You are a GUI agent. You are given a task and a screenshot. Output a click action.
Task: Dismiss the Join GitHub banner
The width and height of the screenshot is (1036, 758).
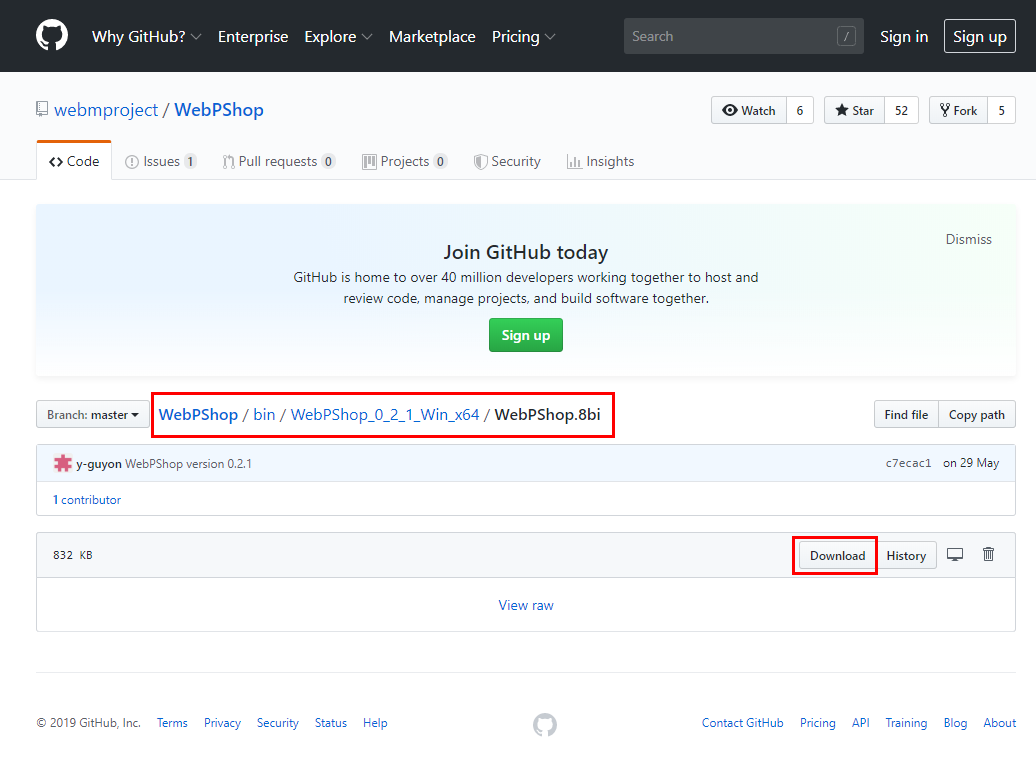point(968,239)
